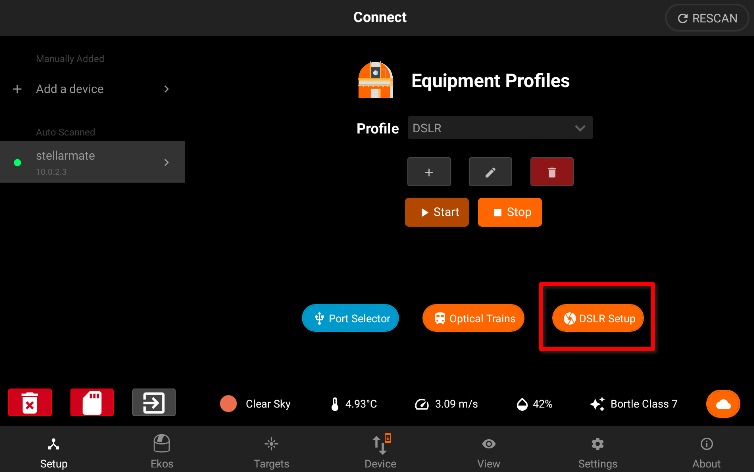The height and width of the screenshot is (472, 754).
Task: Click the Bortle Class 7 indicator
Action: pyautogui.click(x=634, y=404)
